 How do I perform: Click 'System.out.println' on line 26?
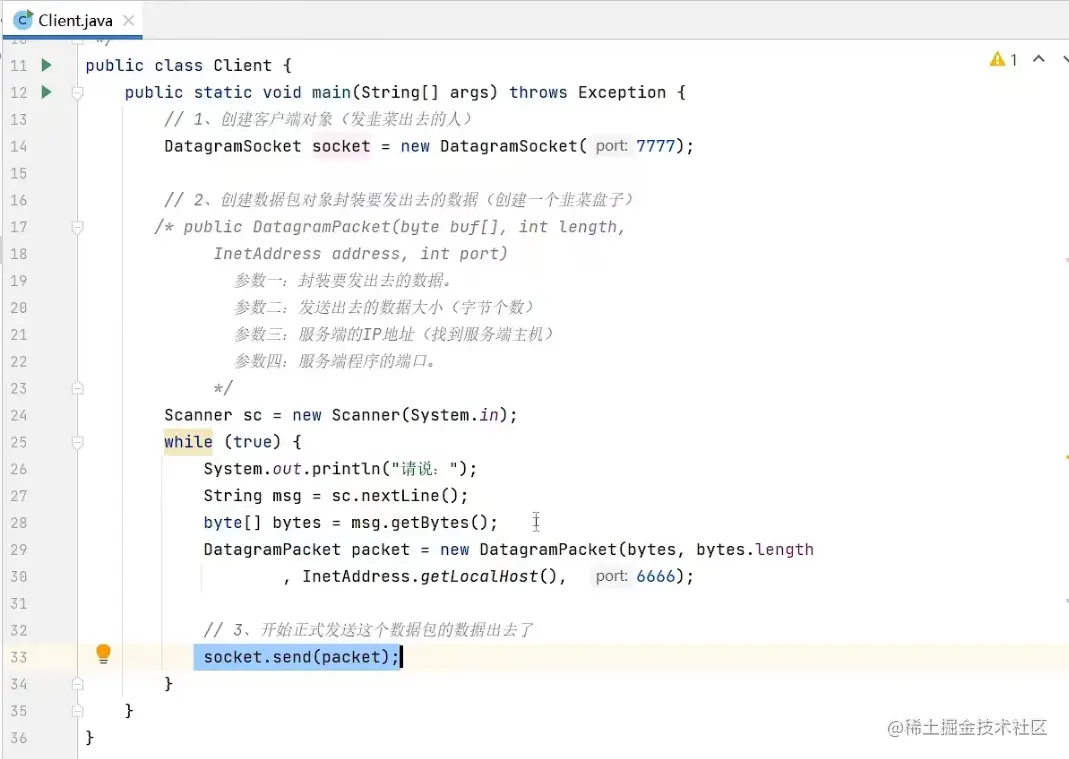(x=291, y=469)
